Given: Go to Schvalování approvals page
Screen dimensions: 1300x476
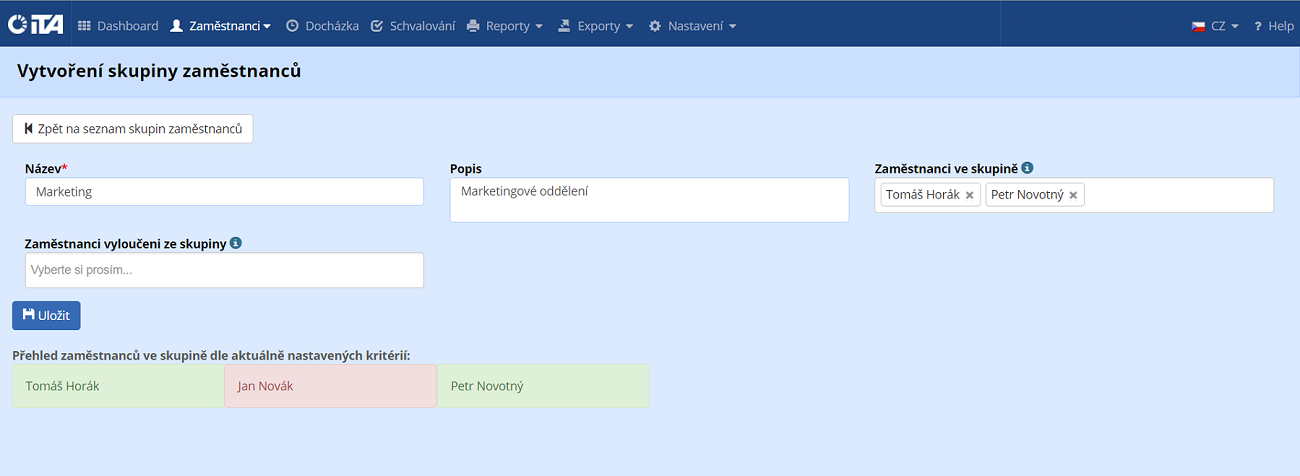Looking at the screenshot, I should coord(412,26).
